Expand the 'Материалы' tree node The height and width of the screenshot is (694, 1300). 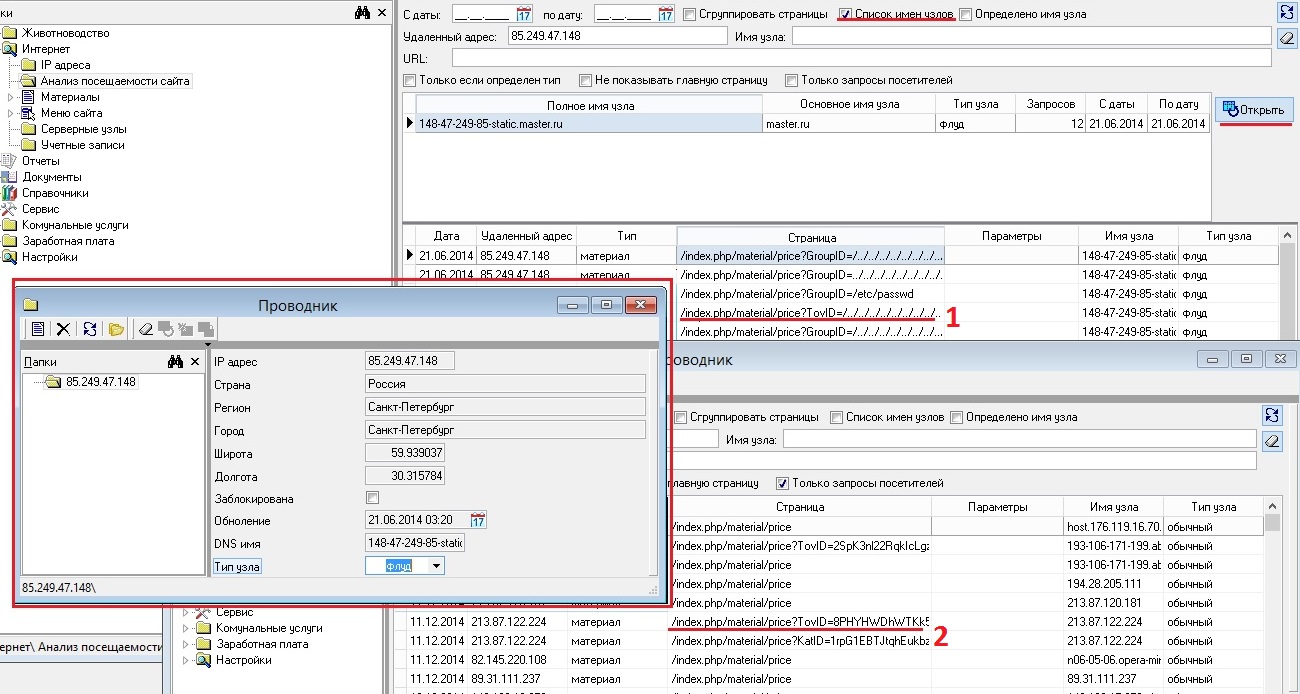12,97
